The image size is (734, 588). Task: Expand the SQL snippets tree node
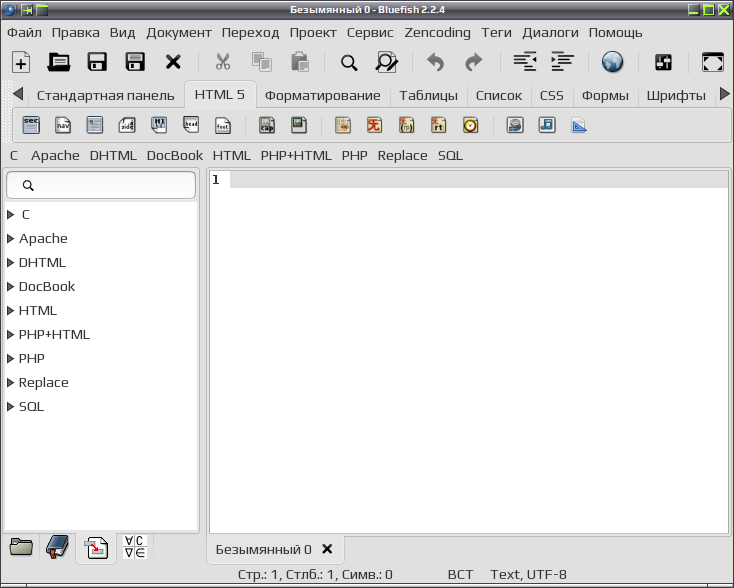coord(10,406)
